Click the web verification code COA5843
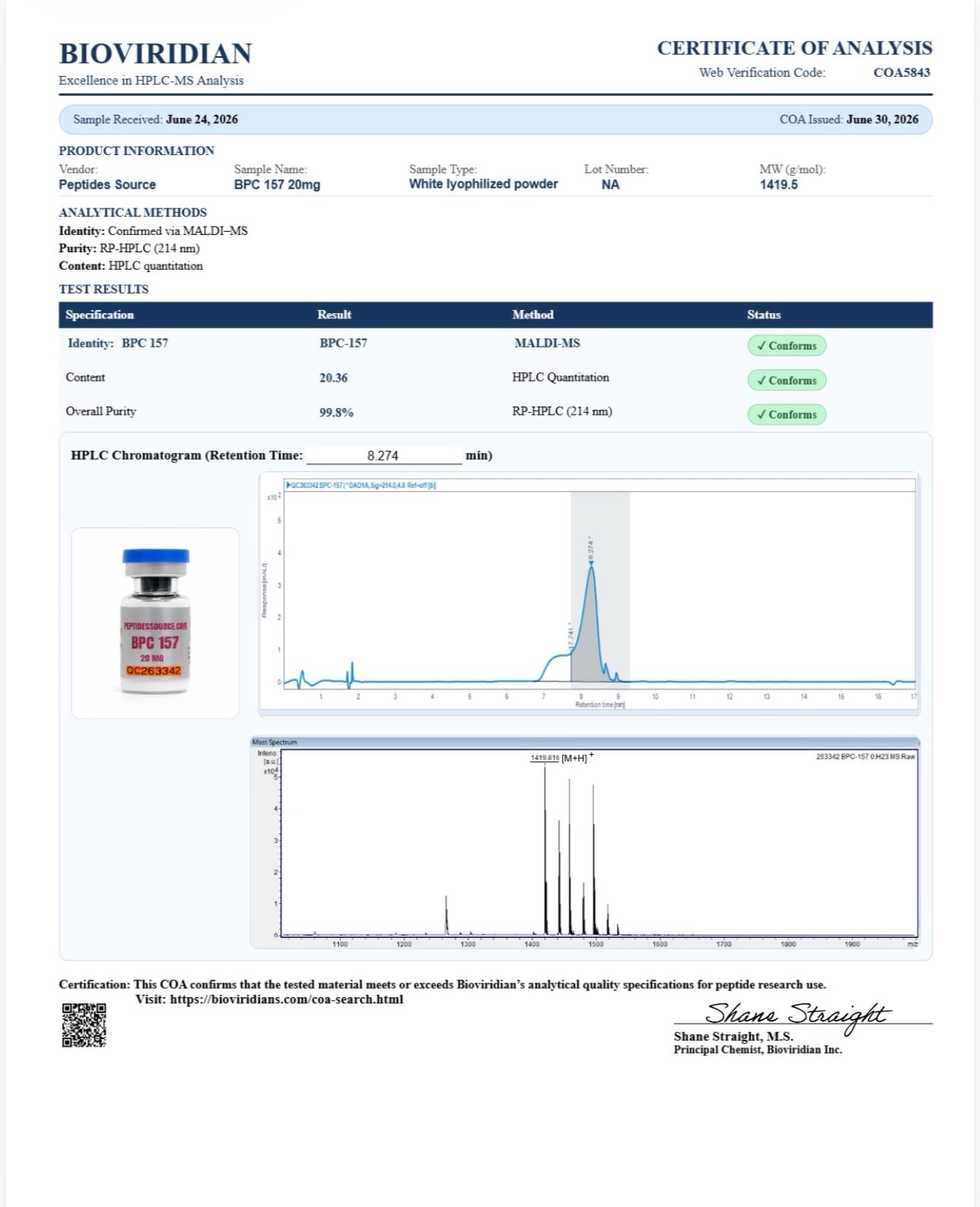 coord(902,72)
